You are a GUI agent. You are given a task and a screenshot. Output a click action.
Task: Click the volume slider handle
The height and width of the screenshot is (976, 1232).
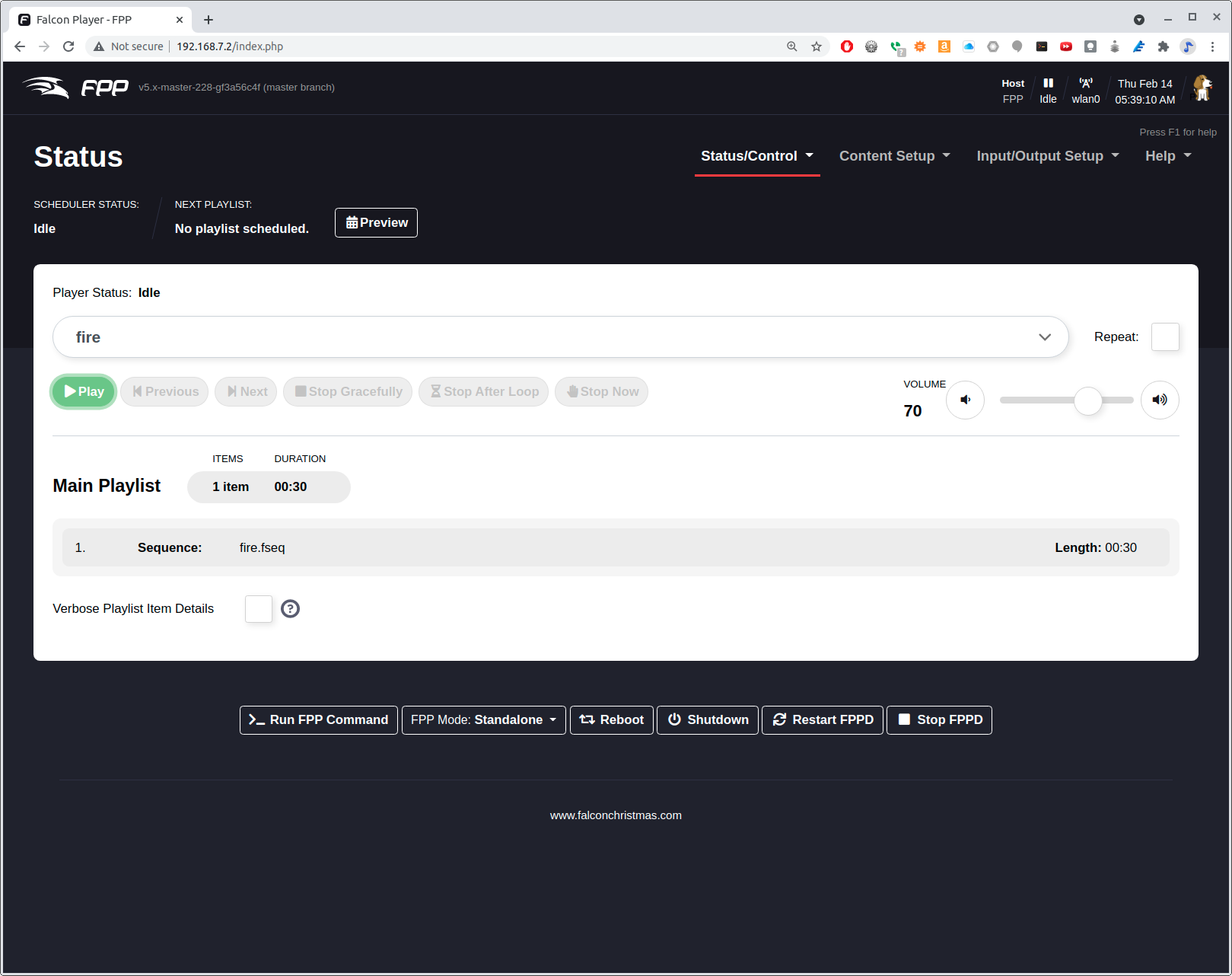pyautogui.click(x=1087, y=400)
